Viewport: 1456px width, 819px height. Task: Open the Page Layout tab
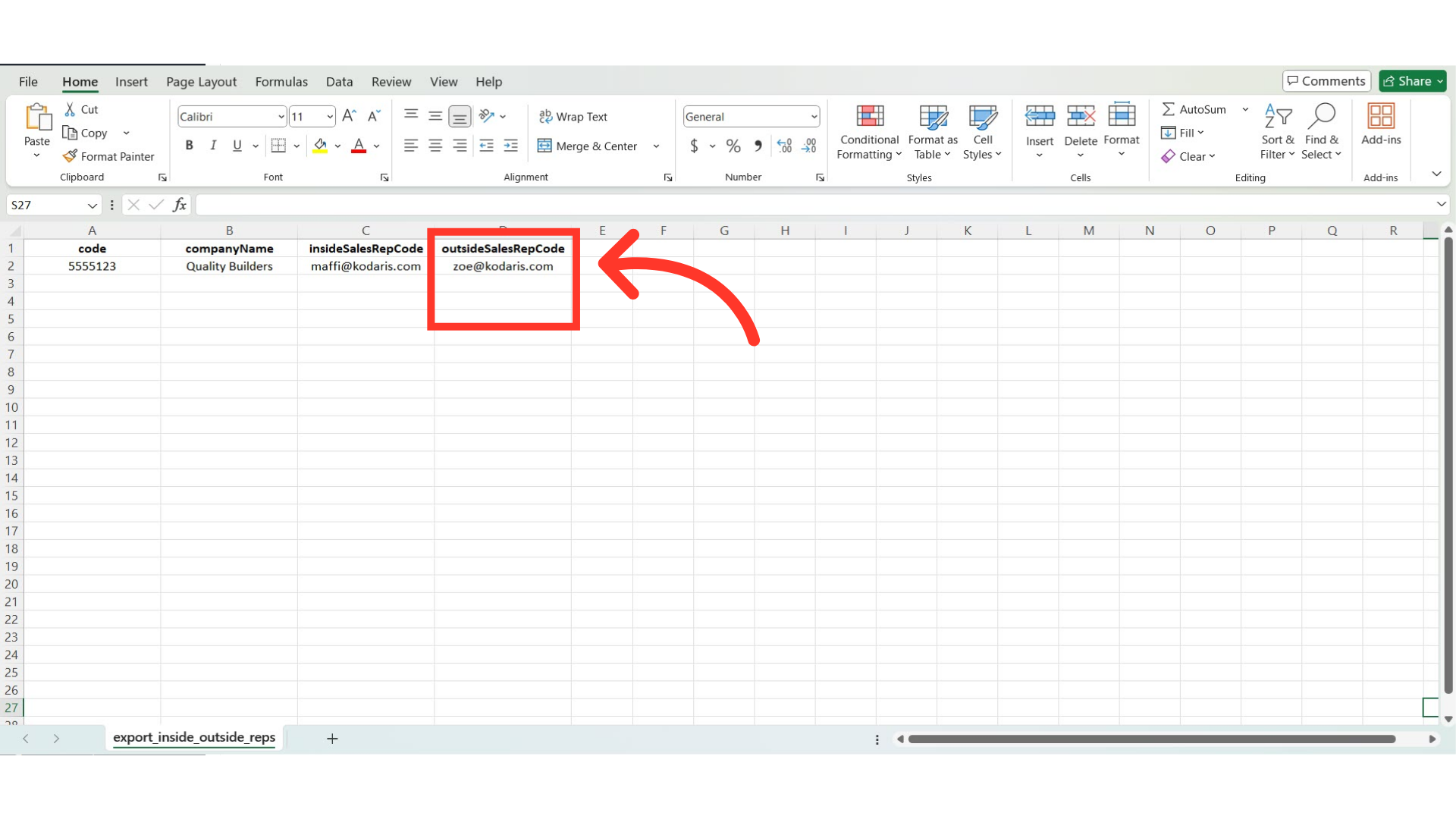click(x=201, y=82)
